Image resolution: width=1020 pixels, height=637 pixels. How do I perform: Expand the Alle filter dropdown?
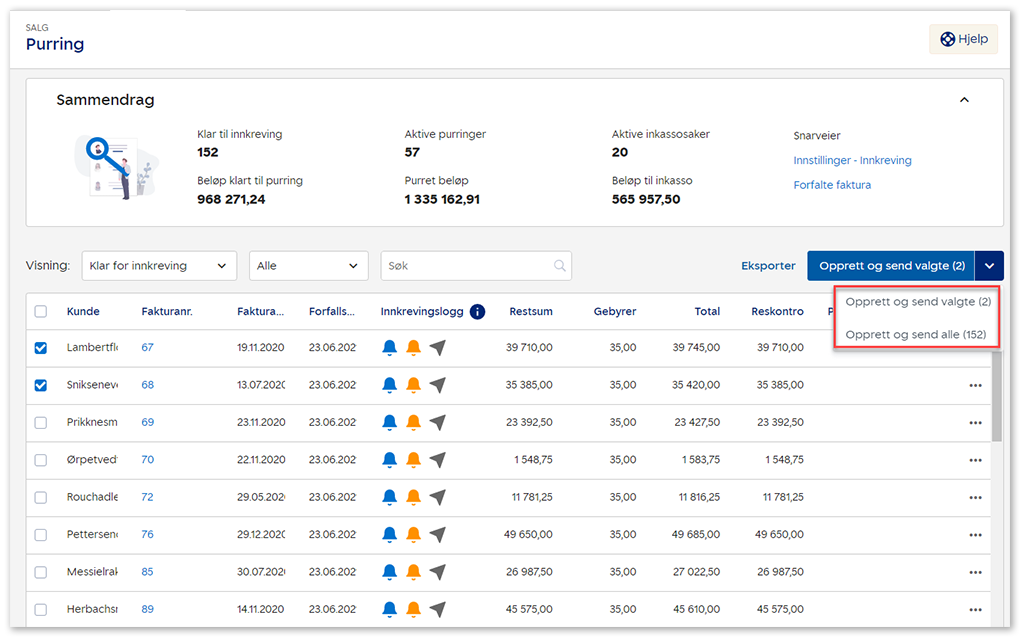[x=308, y=266]
